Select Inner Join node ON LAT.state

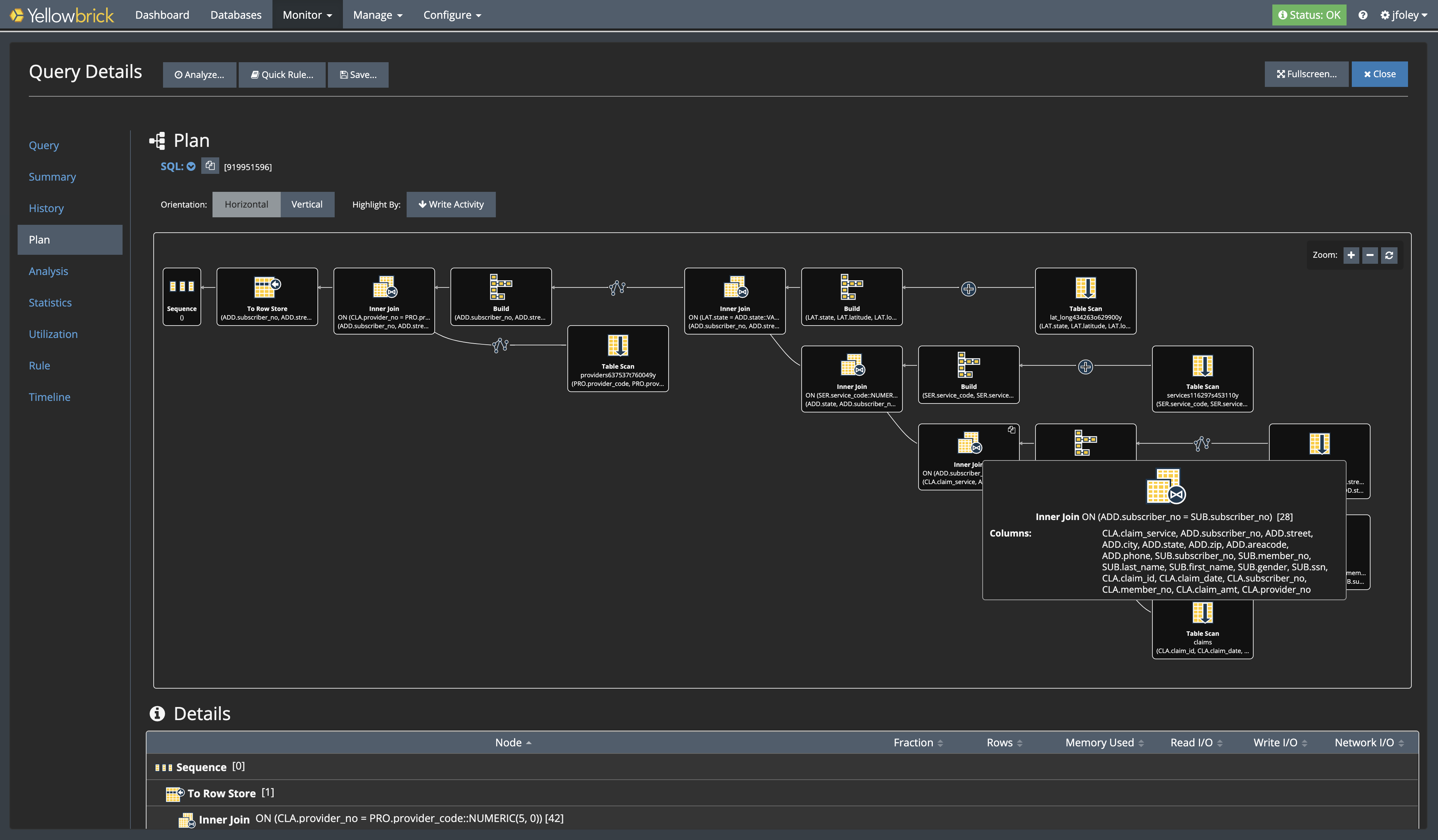point(735,301)
